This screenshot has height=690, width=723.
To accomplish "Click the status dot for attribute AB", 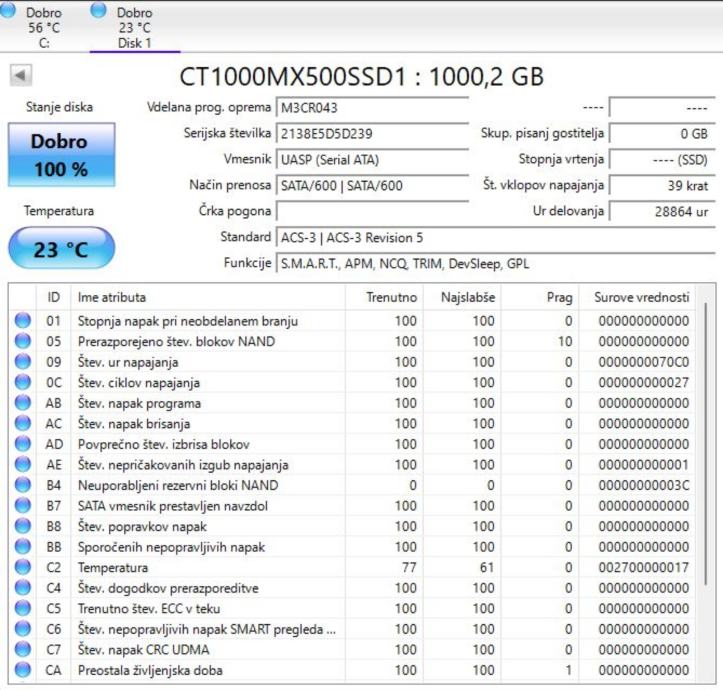I will point(23,403).
